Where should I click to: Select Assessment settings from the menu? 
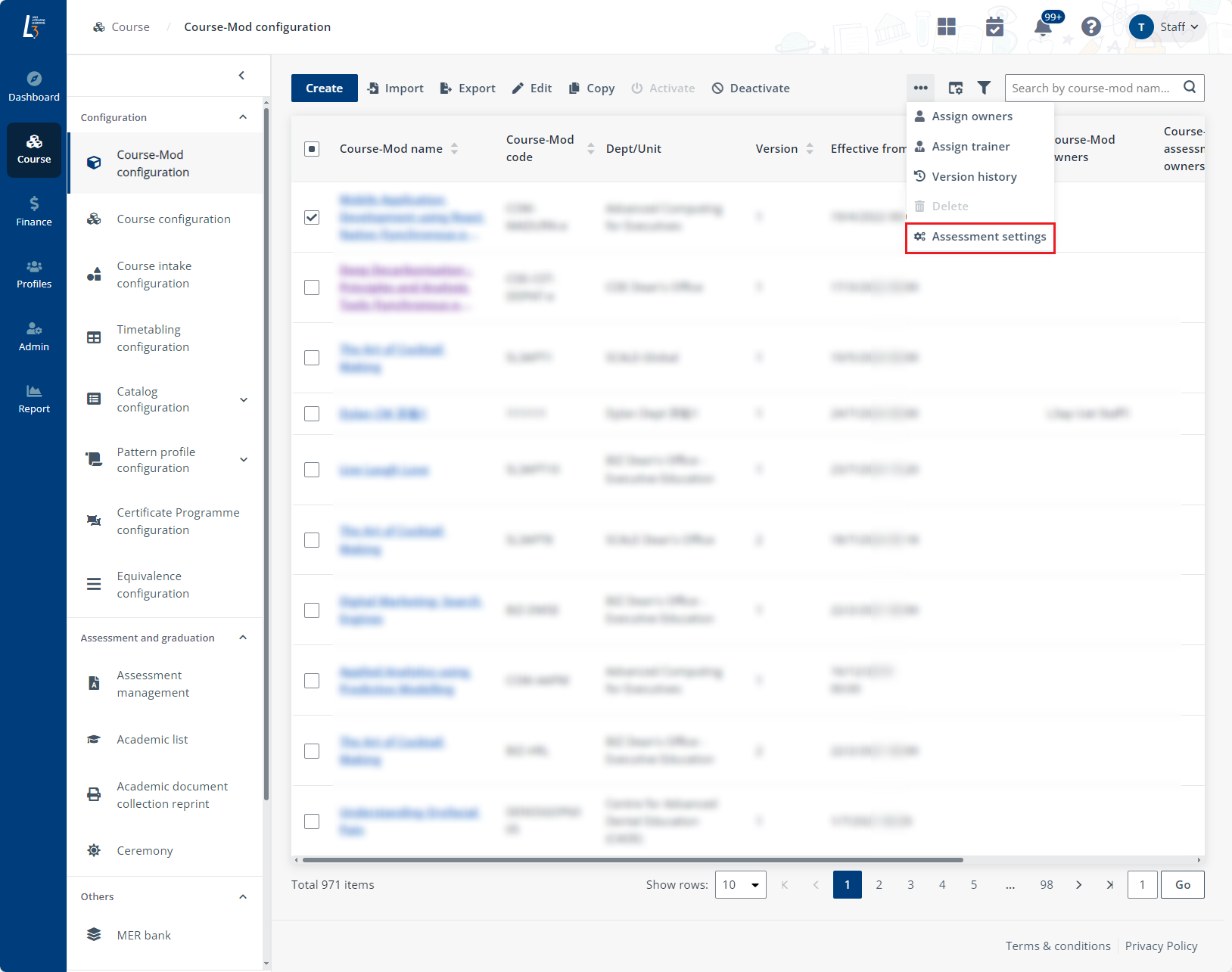[x=988, y=237]
